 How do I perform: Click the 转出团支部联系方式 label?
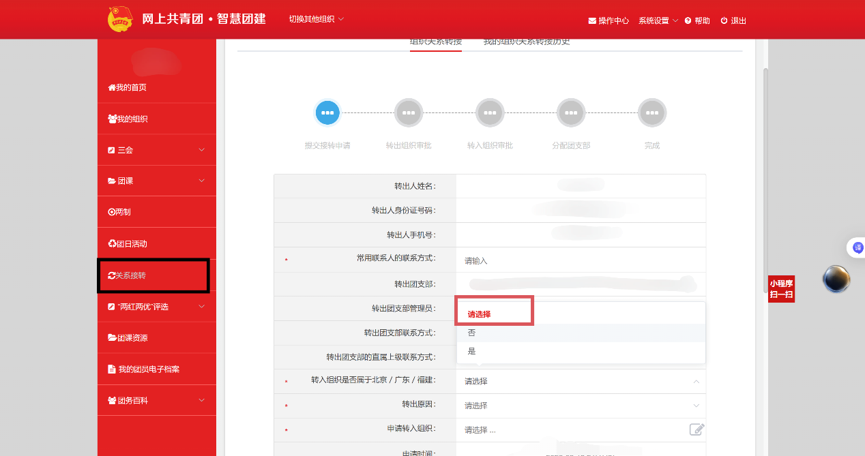(x=400, y=333)
